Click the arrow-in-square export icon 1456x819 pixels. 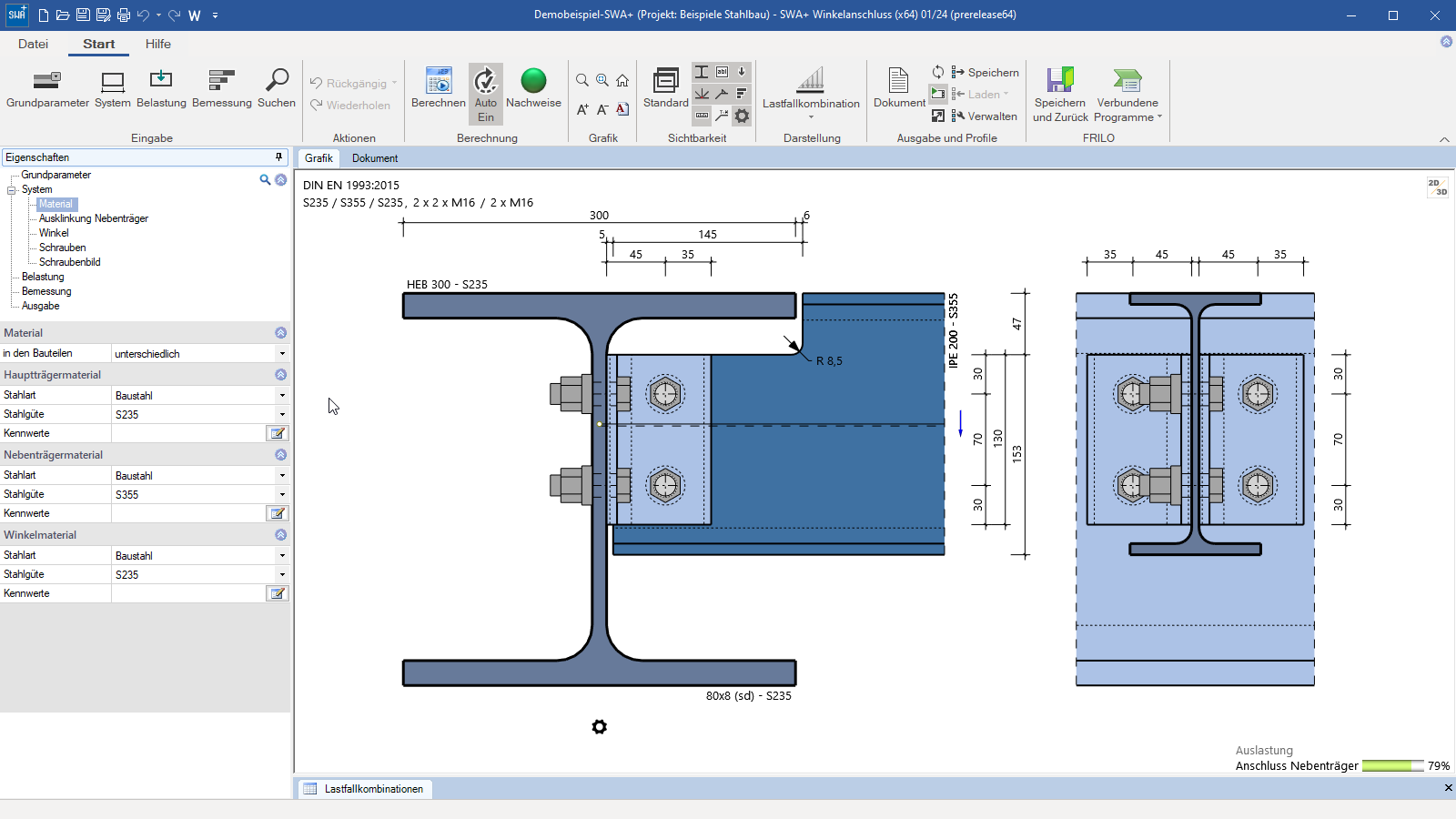938,116
